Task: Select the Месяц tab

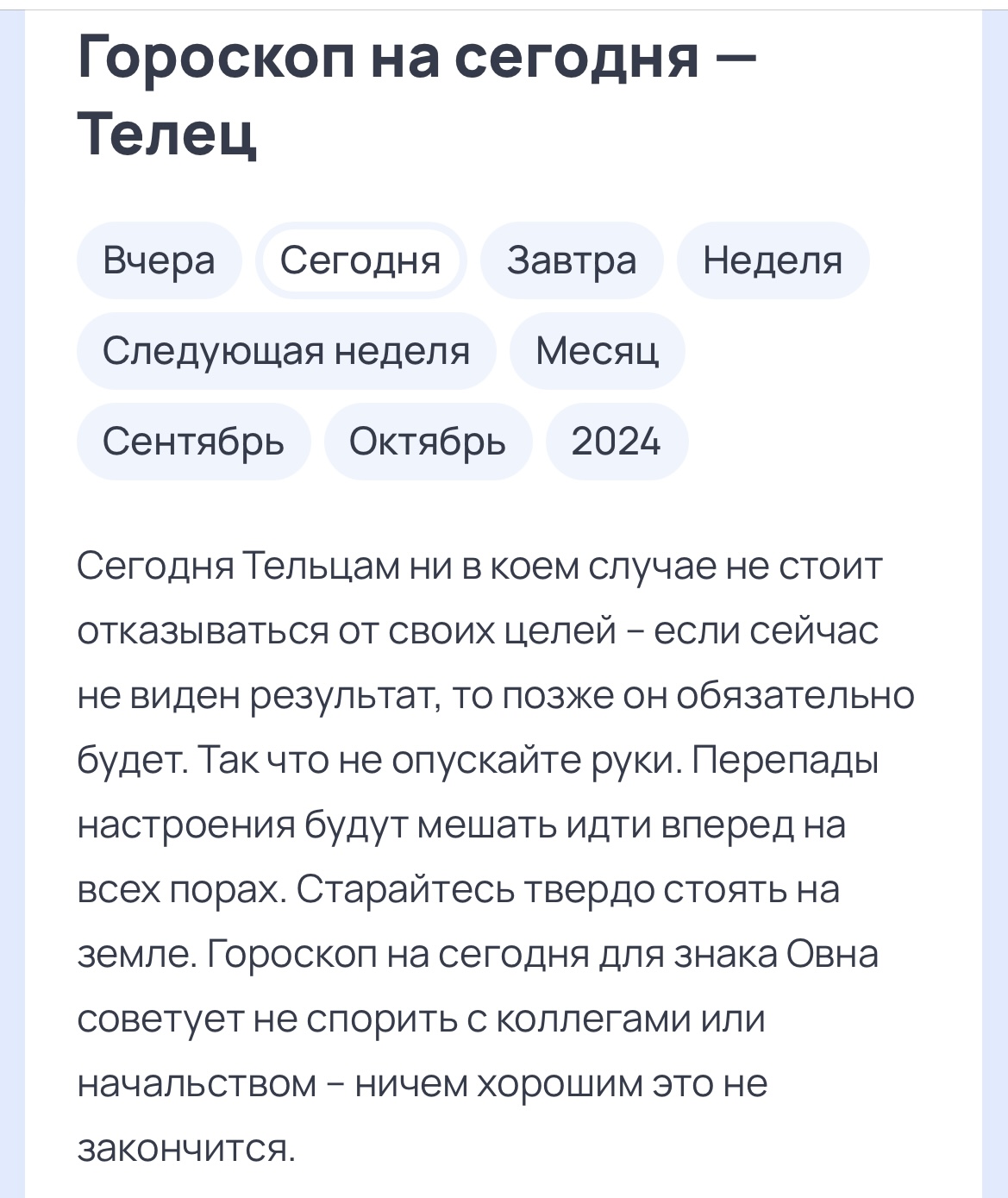Action: point(597,351)
